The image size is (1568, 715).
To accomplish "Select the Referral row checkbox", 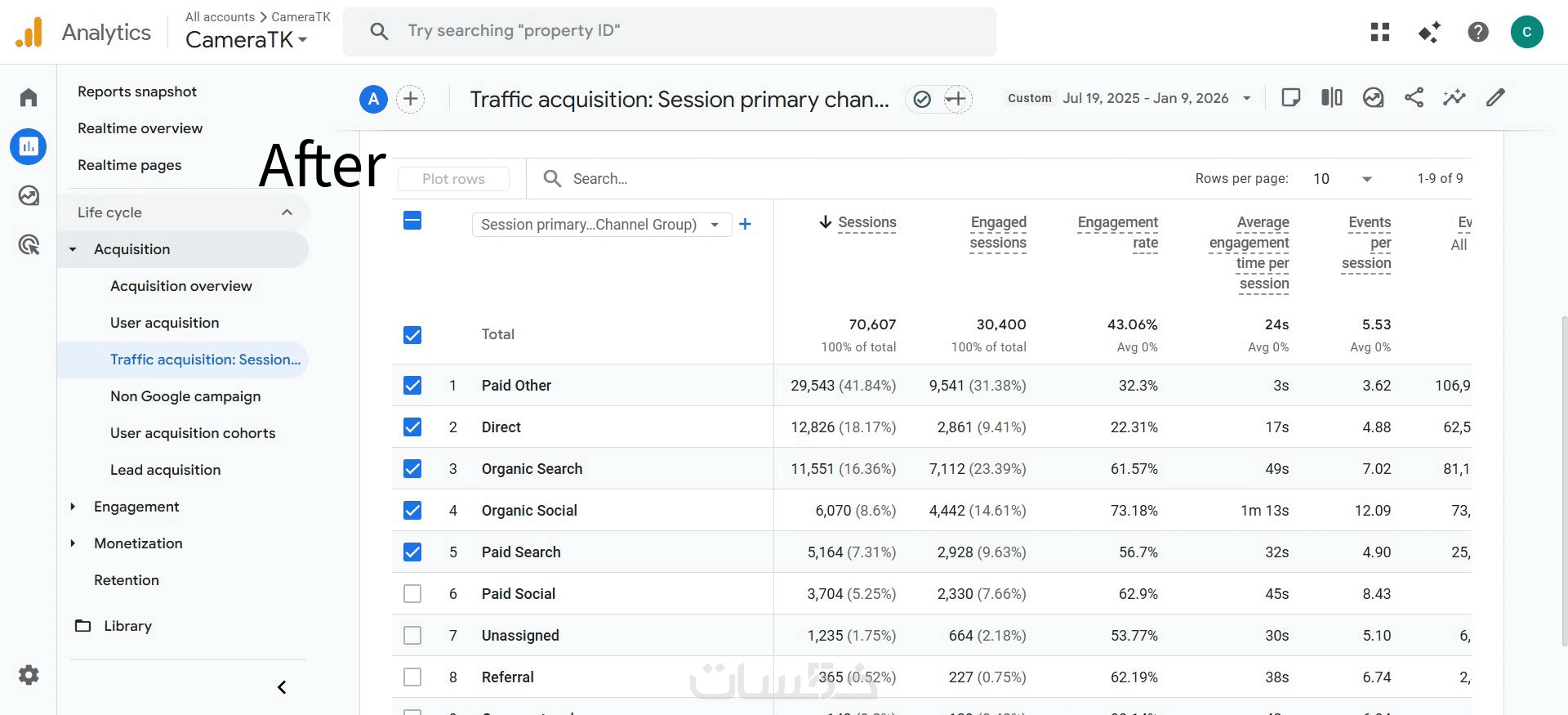I will coord(412,677).
